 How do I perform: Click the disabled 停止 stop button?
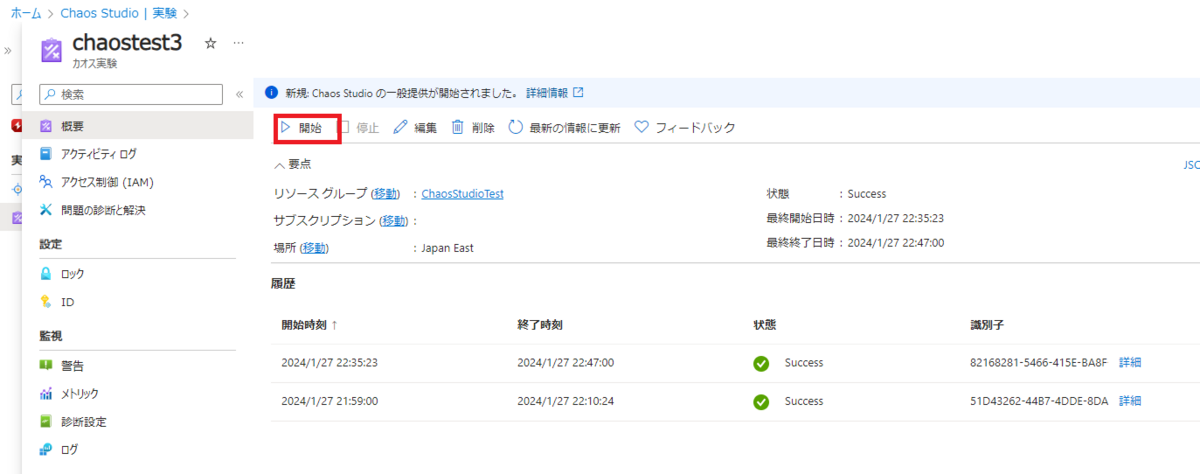(358, 128)
